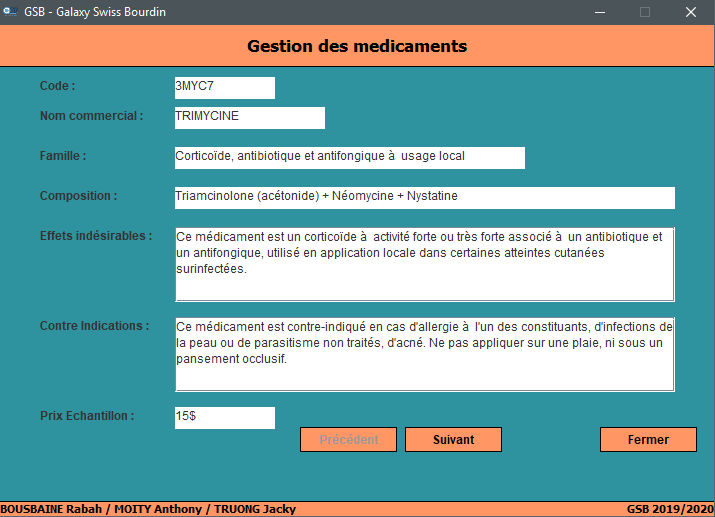Click the authors' names in the footer
The height and width of the screenshot is (517, 715).
tap(148, 509)
